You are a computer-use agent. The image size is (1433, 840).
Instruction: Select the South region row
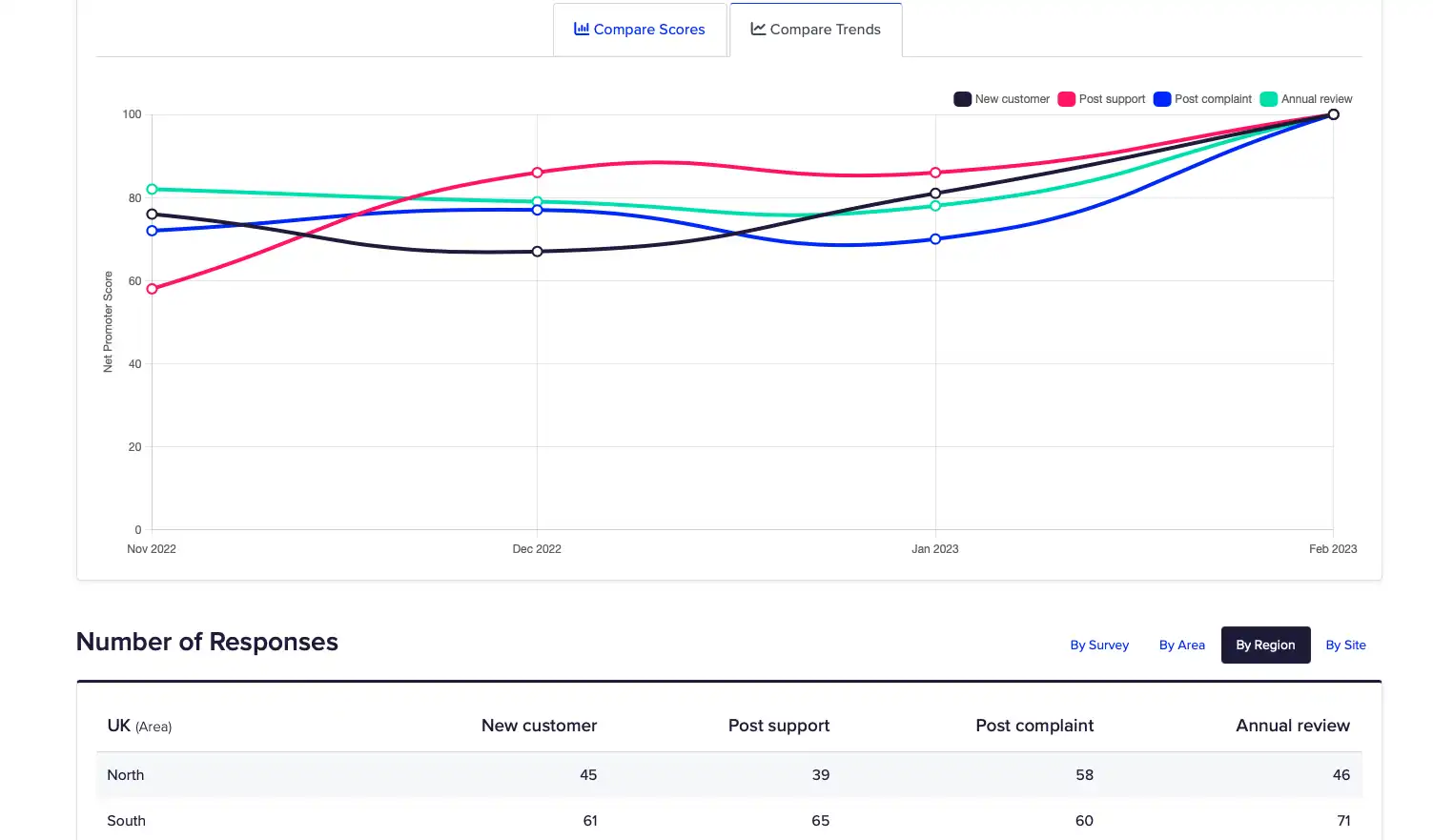728,820
